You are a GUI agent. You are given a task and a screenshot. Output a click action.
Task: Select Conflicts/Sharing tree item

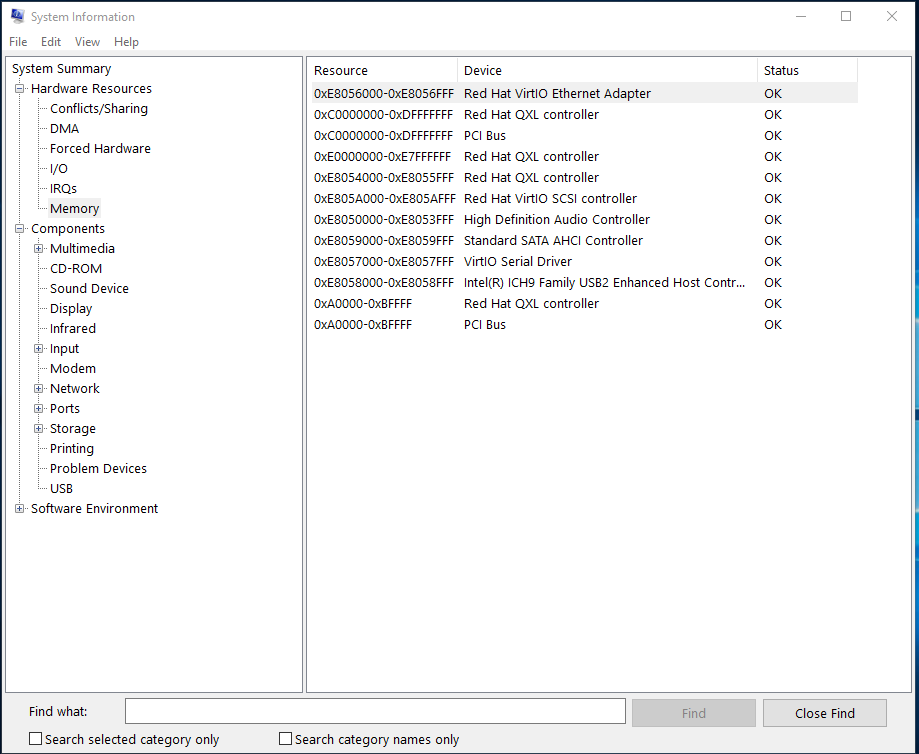tap(99, 108)
